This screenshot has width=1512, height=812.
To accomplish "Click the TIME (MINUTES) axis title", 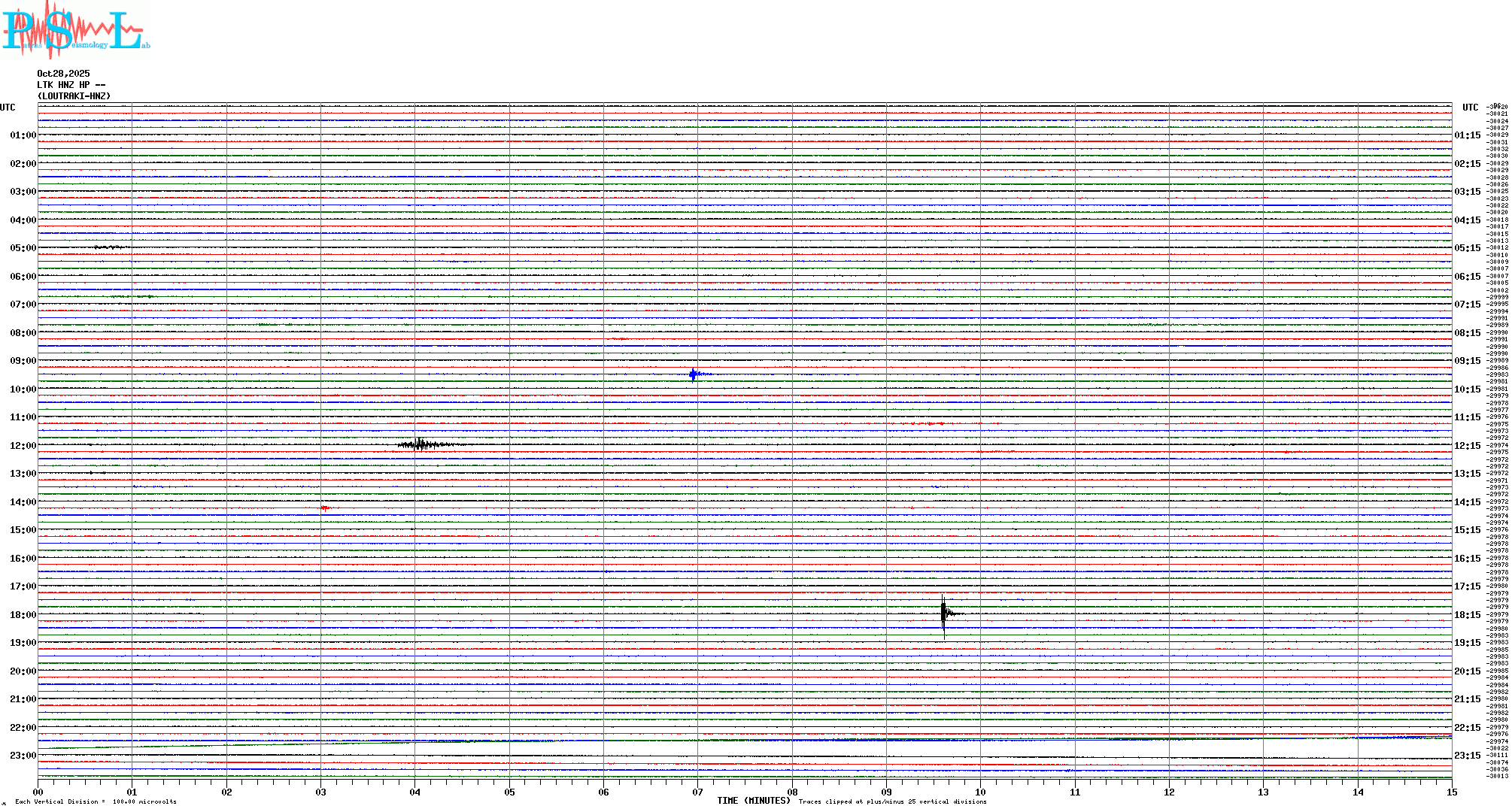I will 753,801.
